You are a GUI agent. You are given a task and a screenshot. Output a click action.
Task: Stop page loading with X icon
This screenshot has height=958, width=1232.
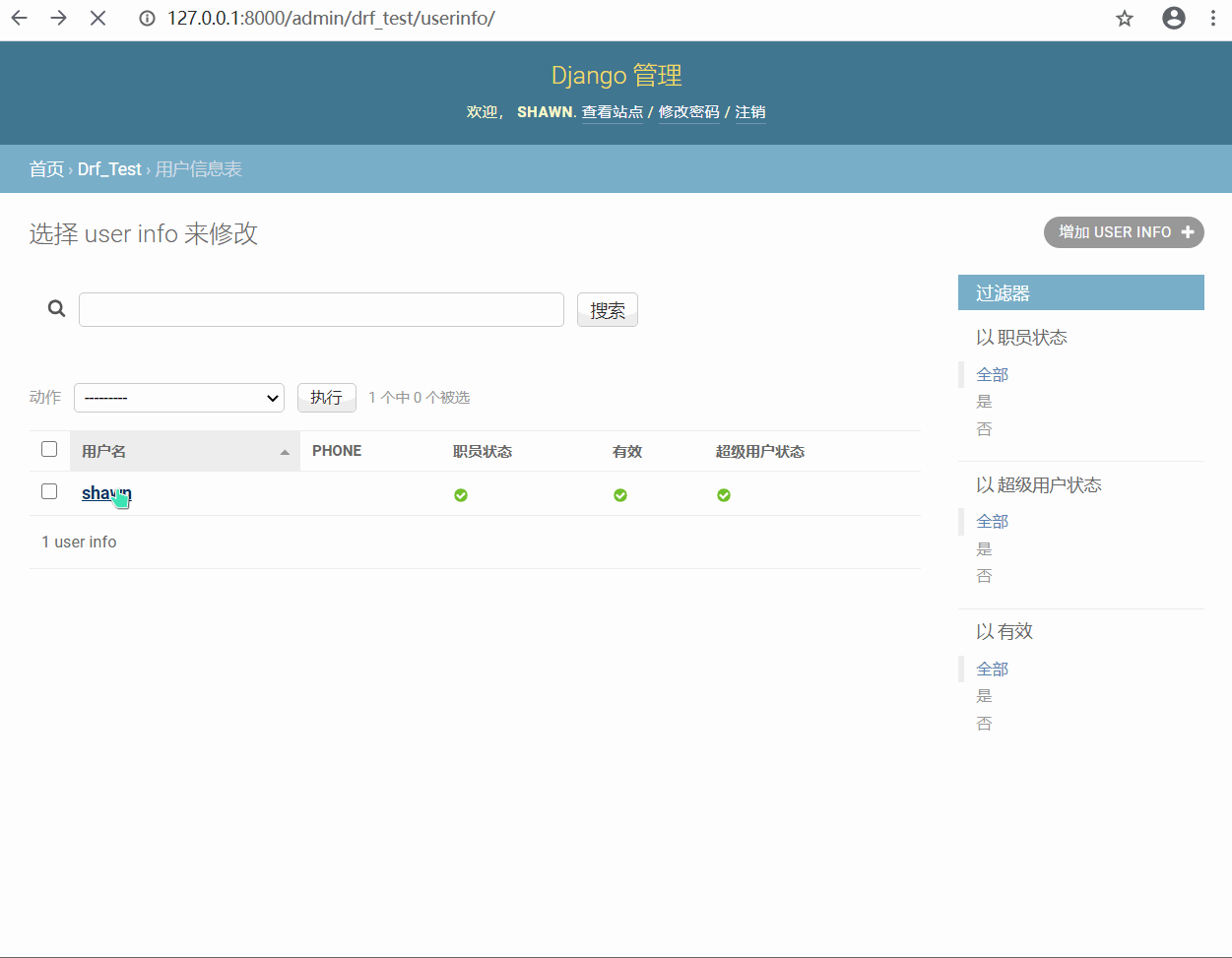point(97,18)
